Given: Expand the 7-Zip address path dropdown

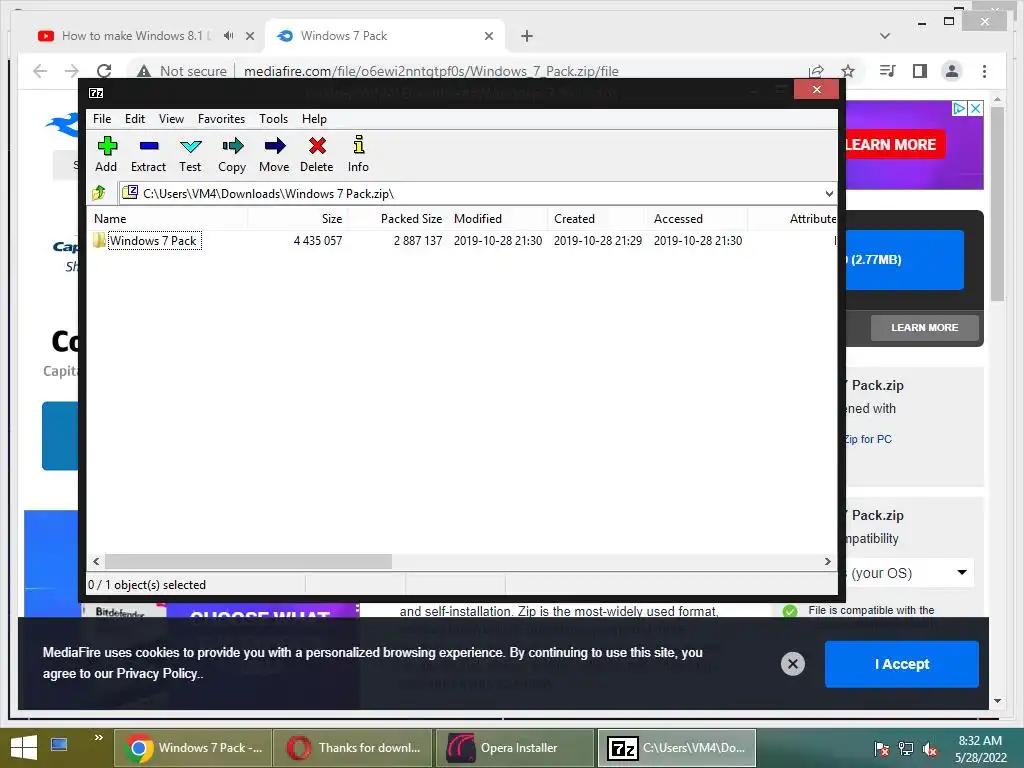Looking at the screenshot, I should [x=829, y=193].
